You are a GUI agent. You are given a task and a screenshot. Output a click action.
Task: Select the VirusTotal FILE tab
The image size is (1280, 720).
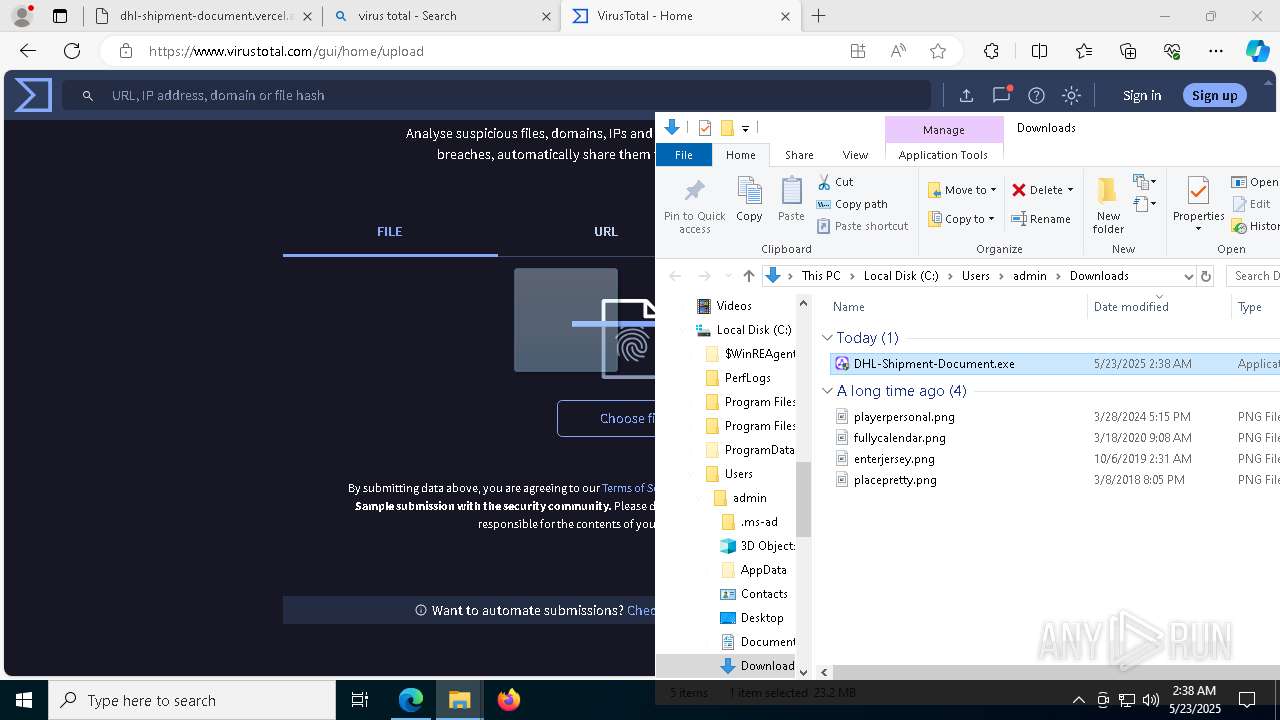(x=390, y=231)
